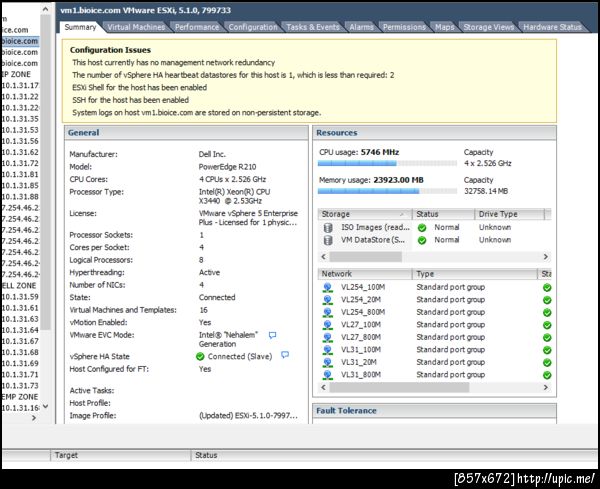600x489 pixels.
Task: Click the storage list left scroll arrow
Action: point(323,257)
